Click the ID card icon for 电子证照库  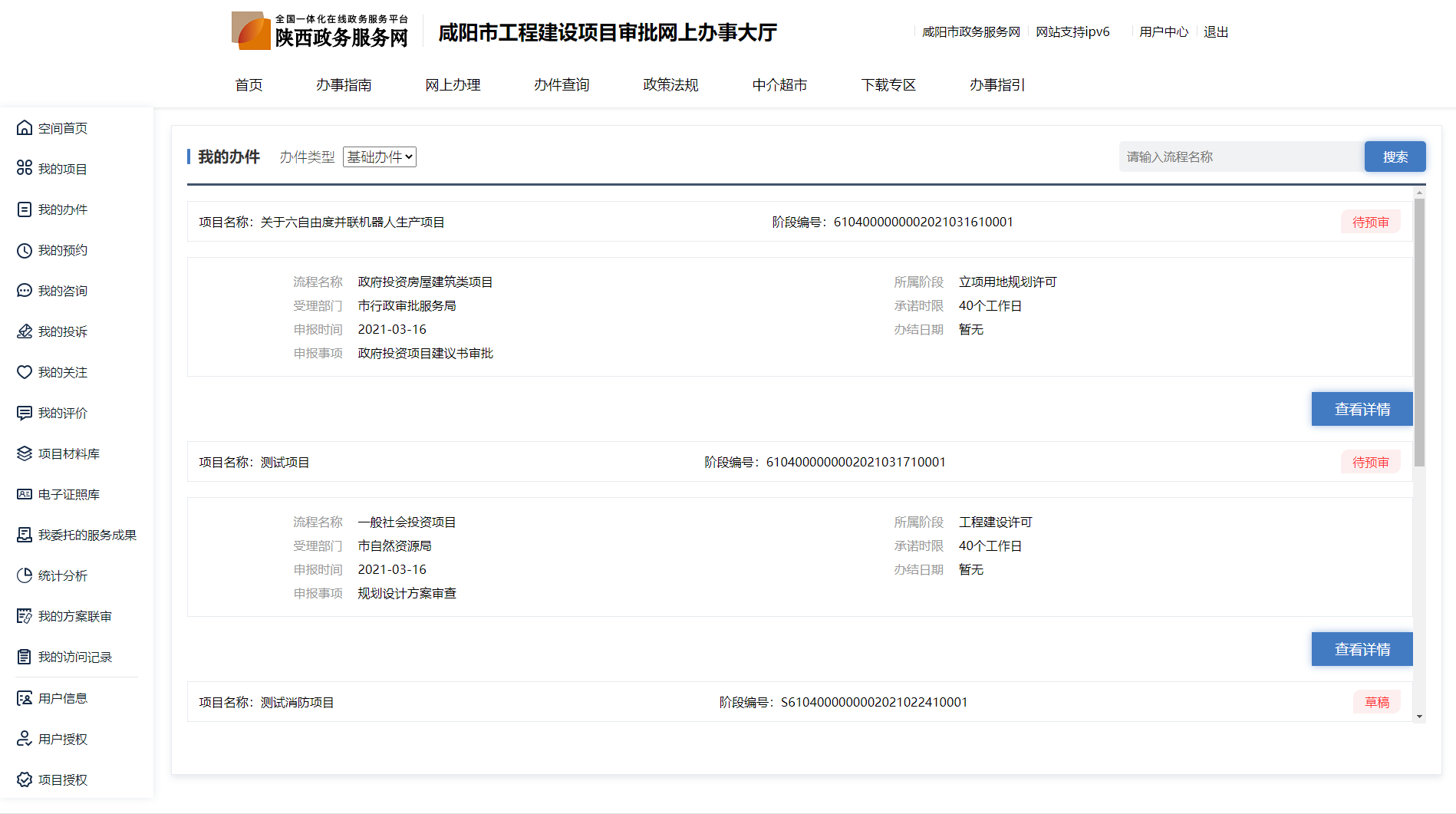(x=25, y=494)
